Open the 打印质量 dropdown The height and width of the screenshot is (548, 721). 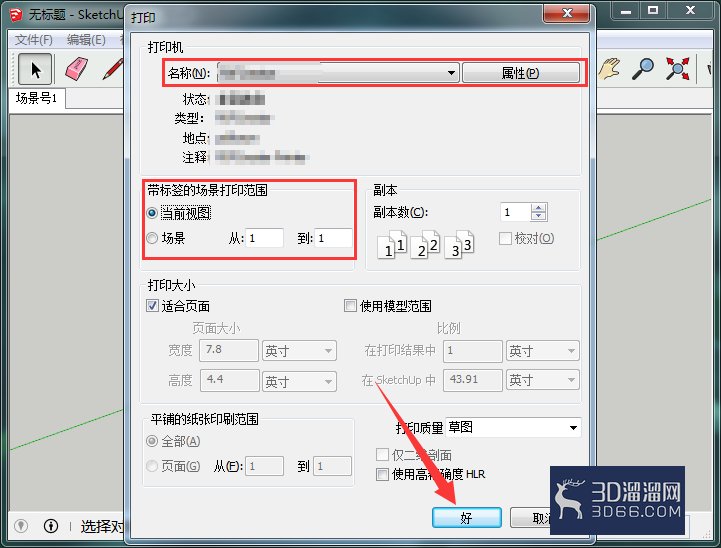pos(514,428)
